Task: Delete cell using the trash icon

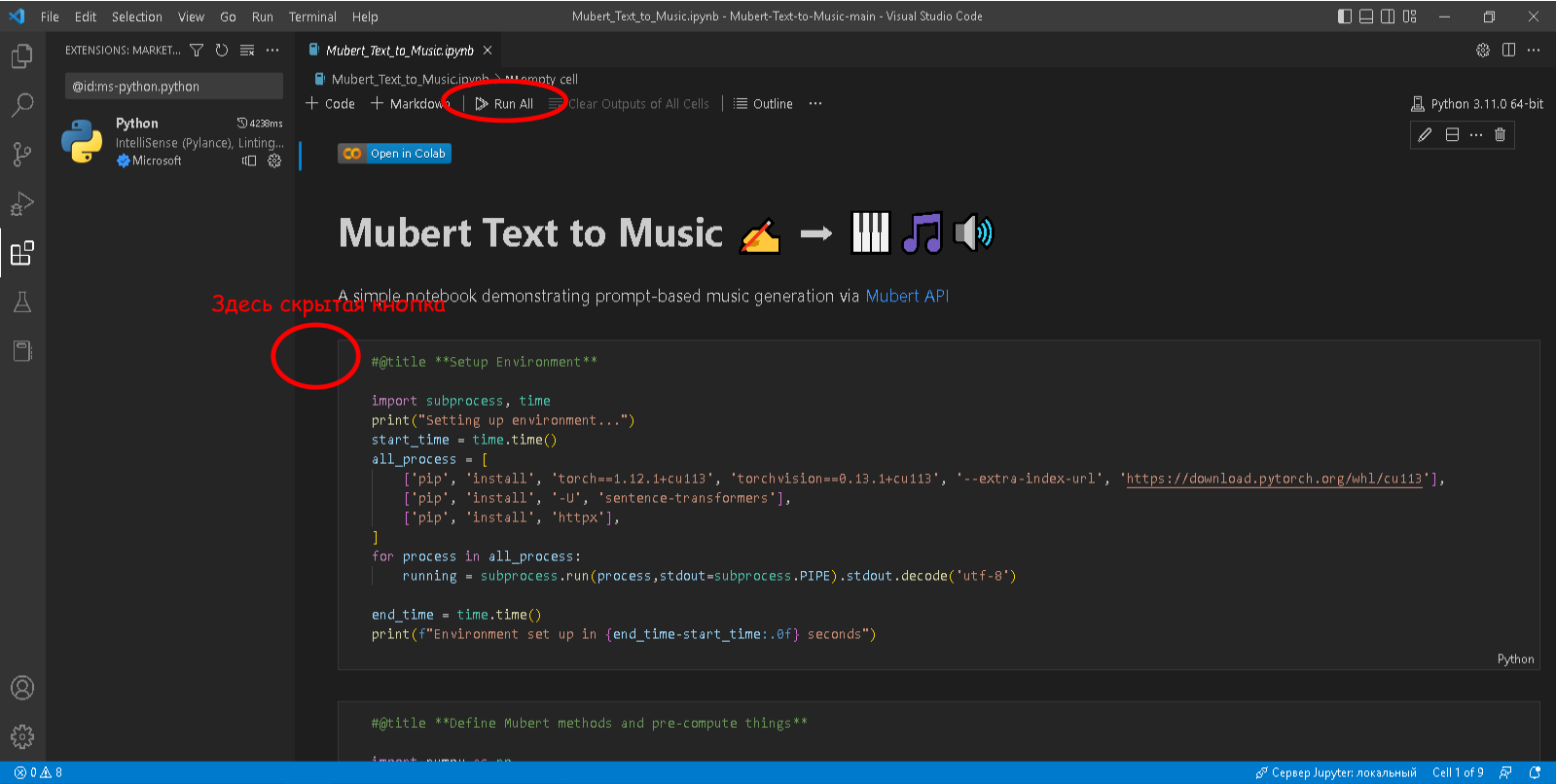Action: [1500, 135]
